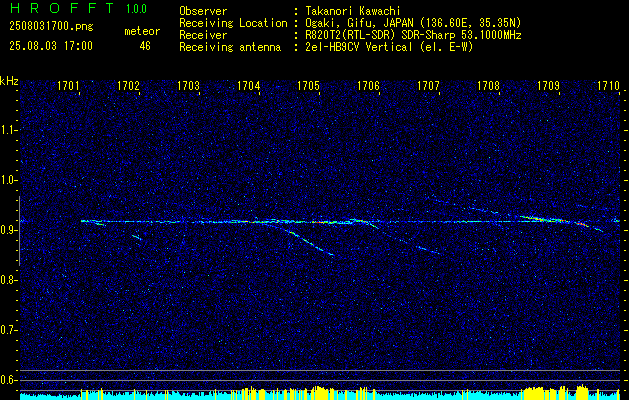Click the 1710 time marker
Screen dimensions: 629x400
pos(609,86)
